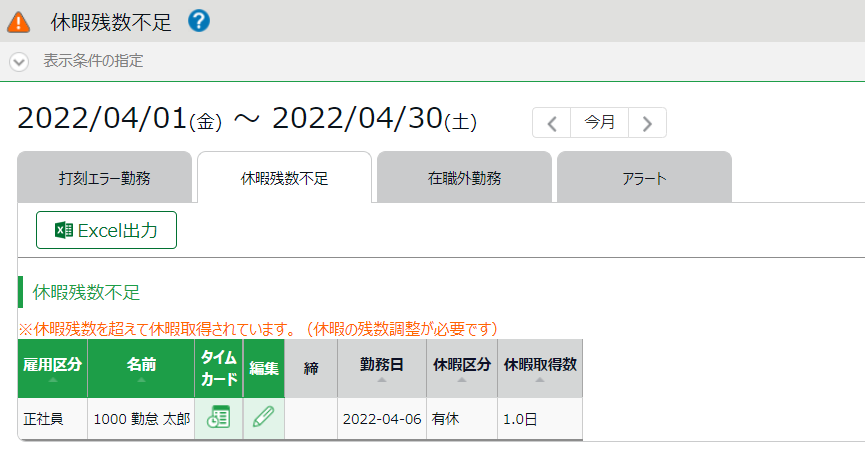The height and width of the screenshot is (465, 865).
Task: Expand 表示条件の指定 chevron
Action: 19,61
